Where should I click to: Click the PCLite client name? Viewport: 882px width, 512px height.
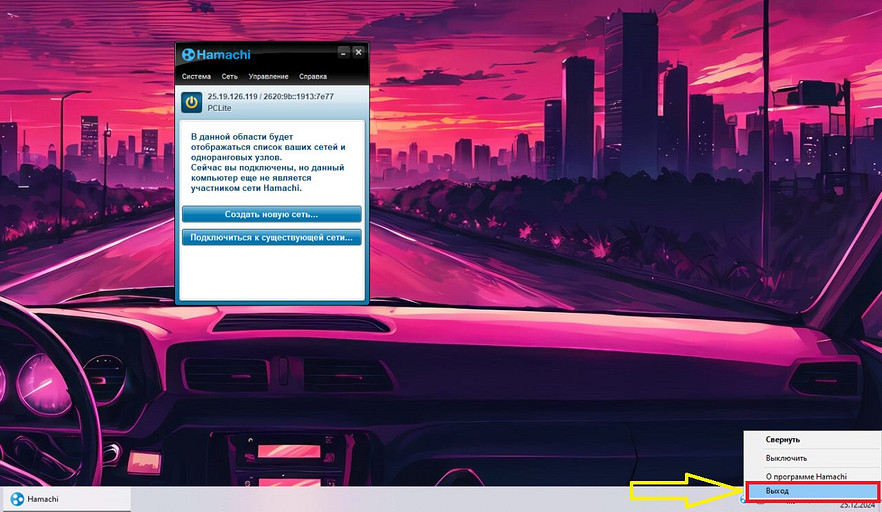(x=220, y=107)
